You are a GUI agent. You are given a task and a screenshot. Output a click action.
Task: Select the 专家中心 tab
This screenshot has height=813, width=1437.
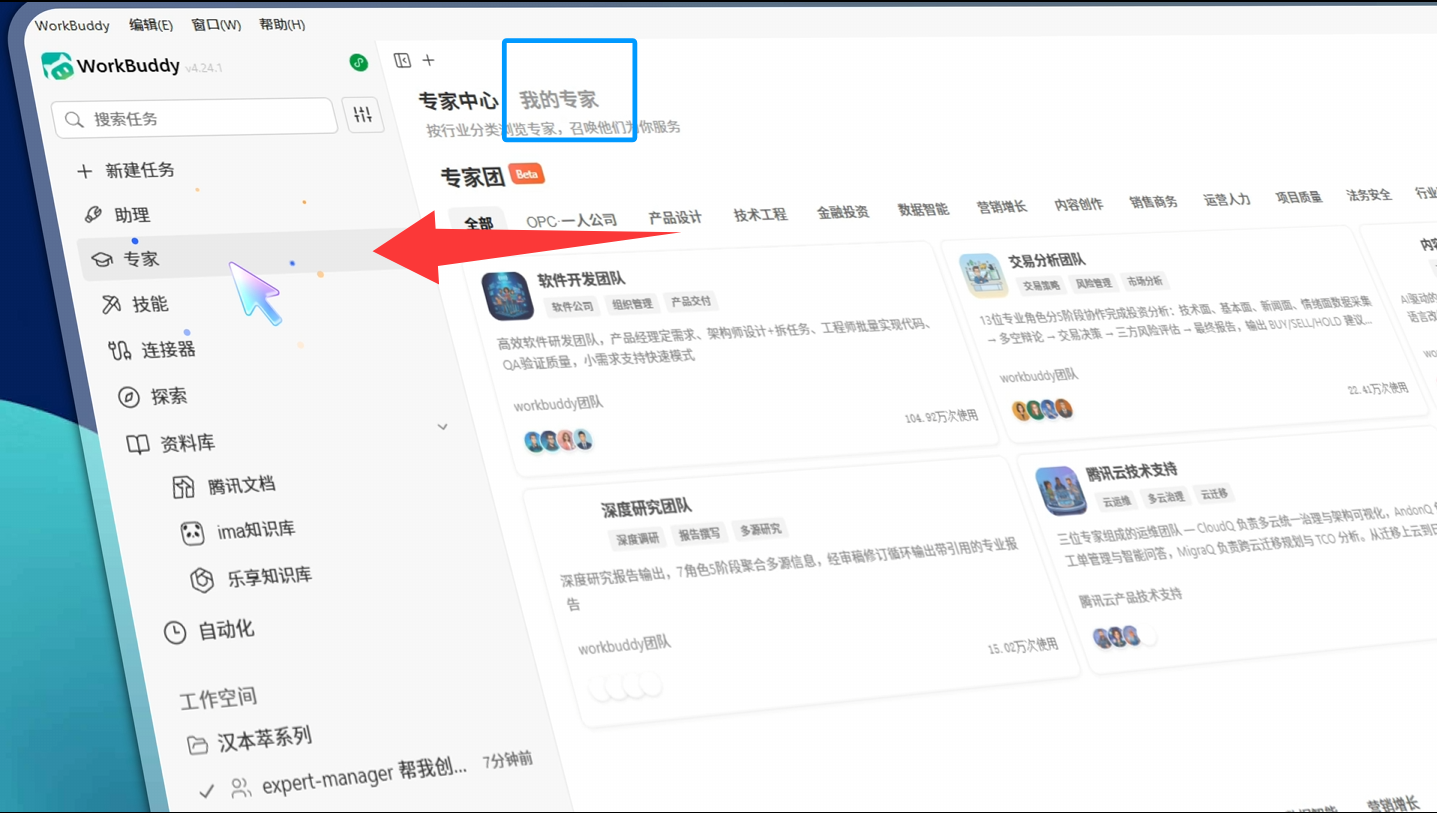click(458, 101)
